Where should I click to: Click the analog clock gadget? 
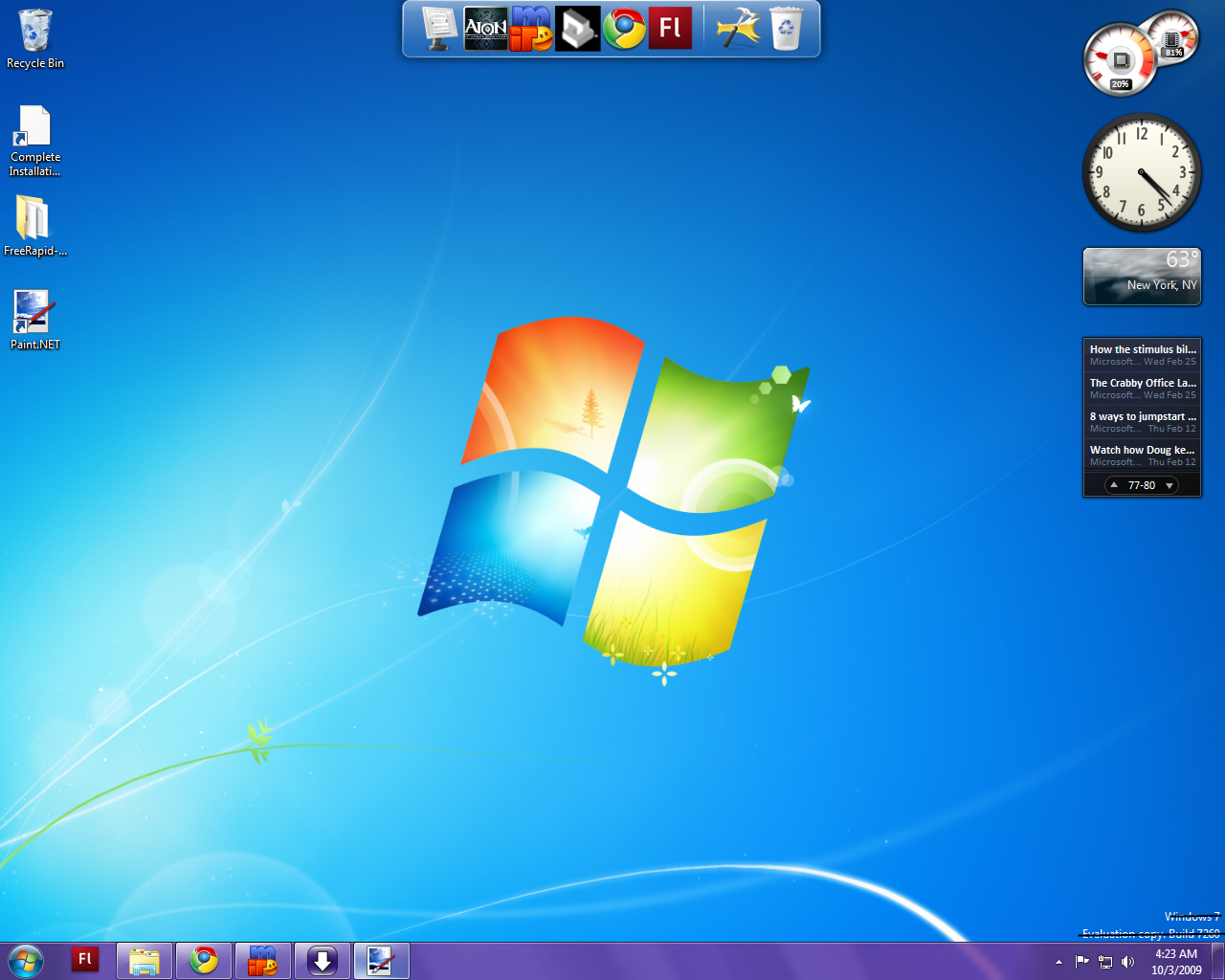click(x=1142, y=172)
